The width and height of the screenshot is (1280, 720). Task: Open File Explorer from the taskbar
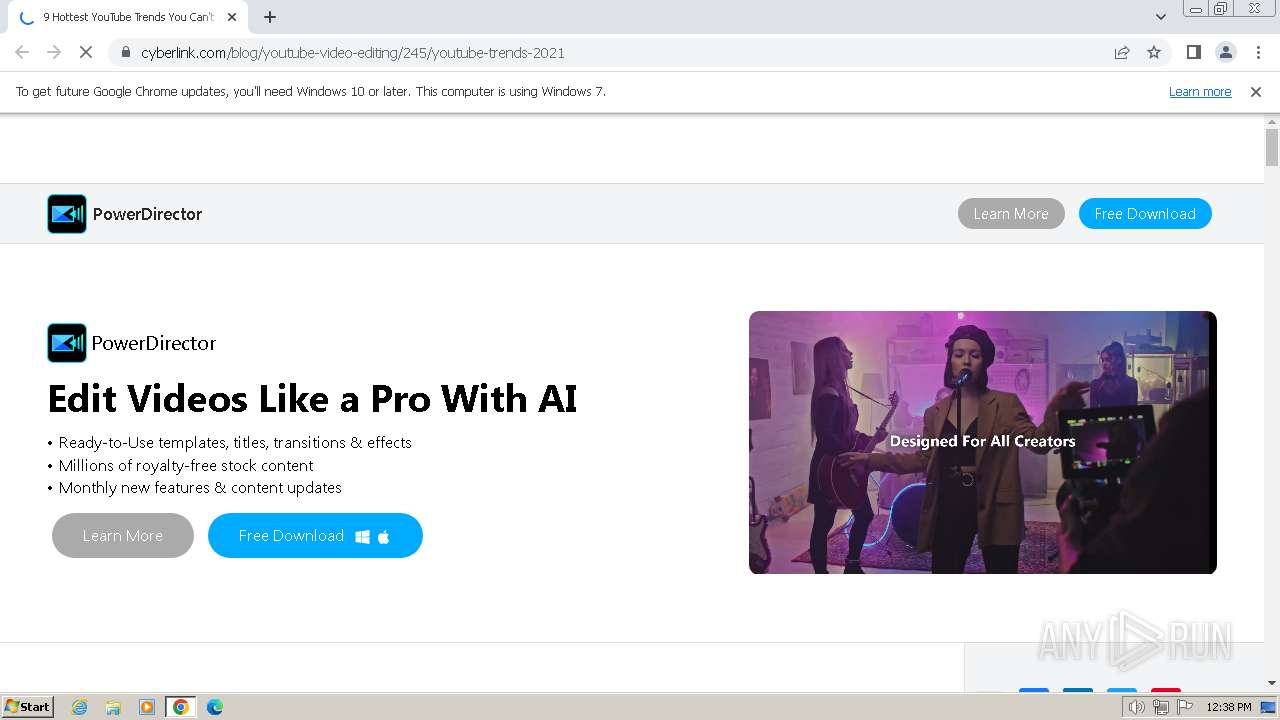point(113,707)
